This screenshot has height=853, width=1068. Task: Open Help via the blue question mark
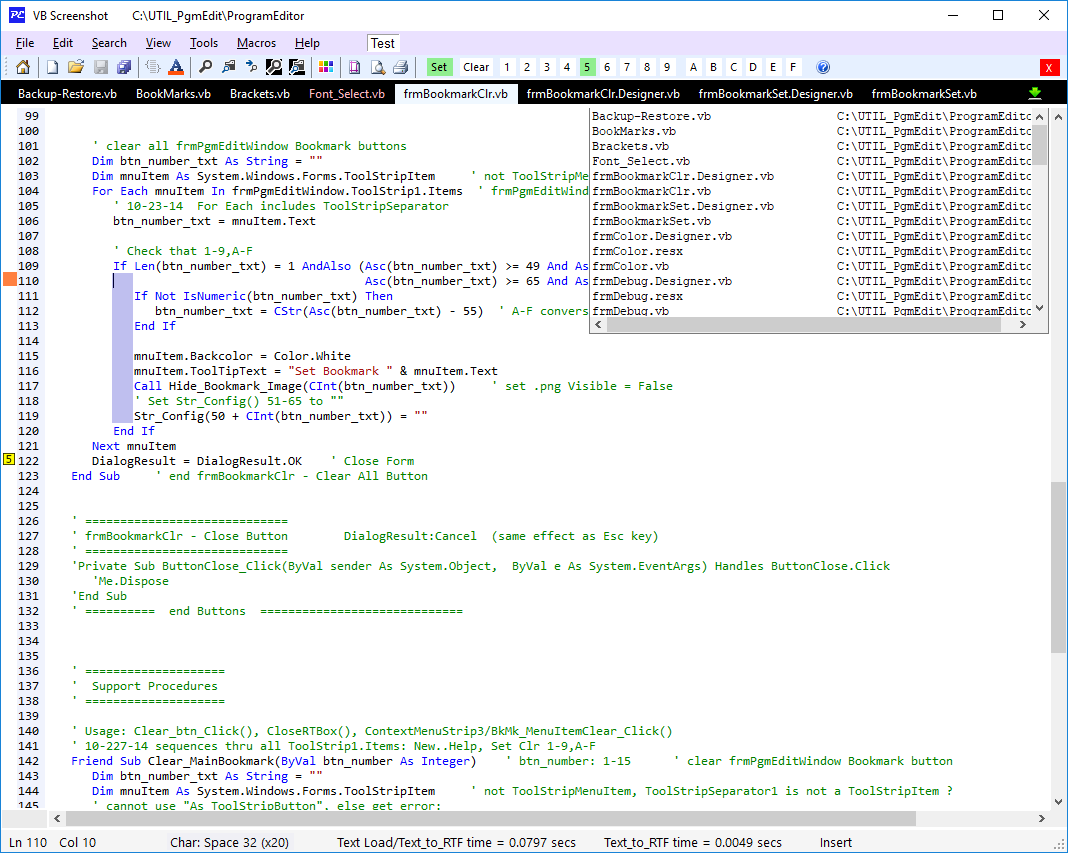pos(823,67)
